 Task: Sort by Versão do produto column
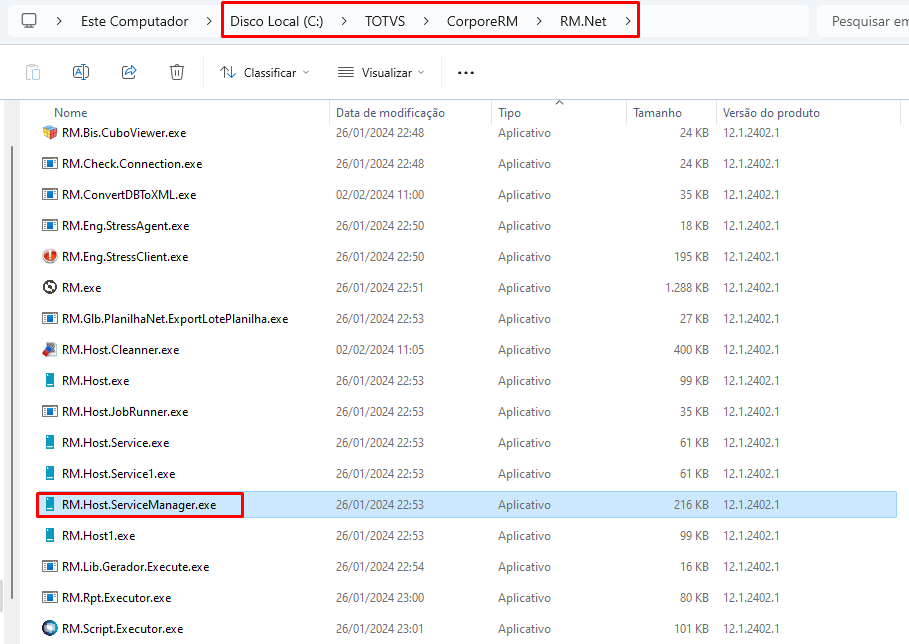pos(771,113)
